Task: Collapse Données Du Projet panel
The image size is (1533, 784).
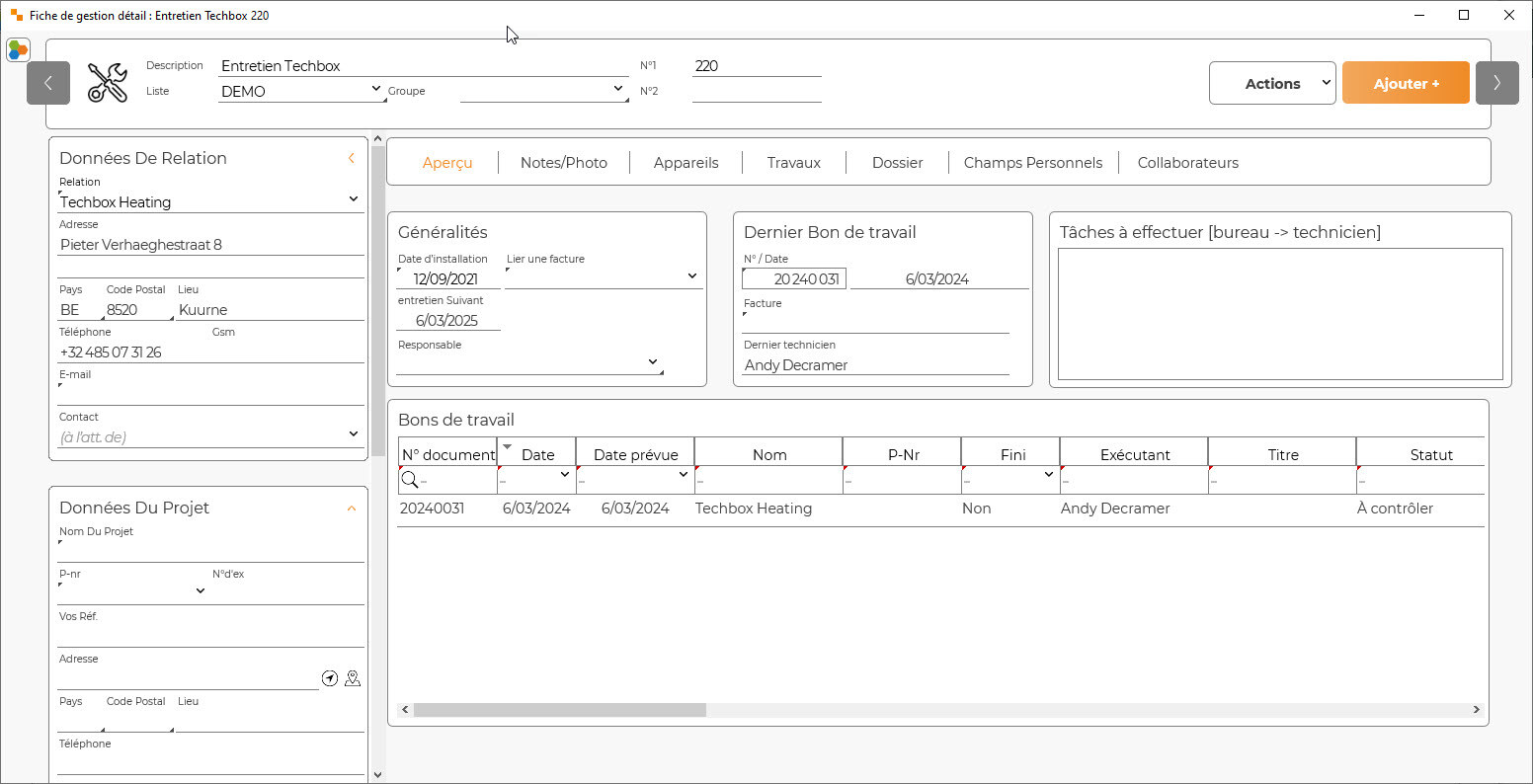Action: pyautogui.click(x=352, y=509)
